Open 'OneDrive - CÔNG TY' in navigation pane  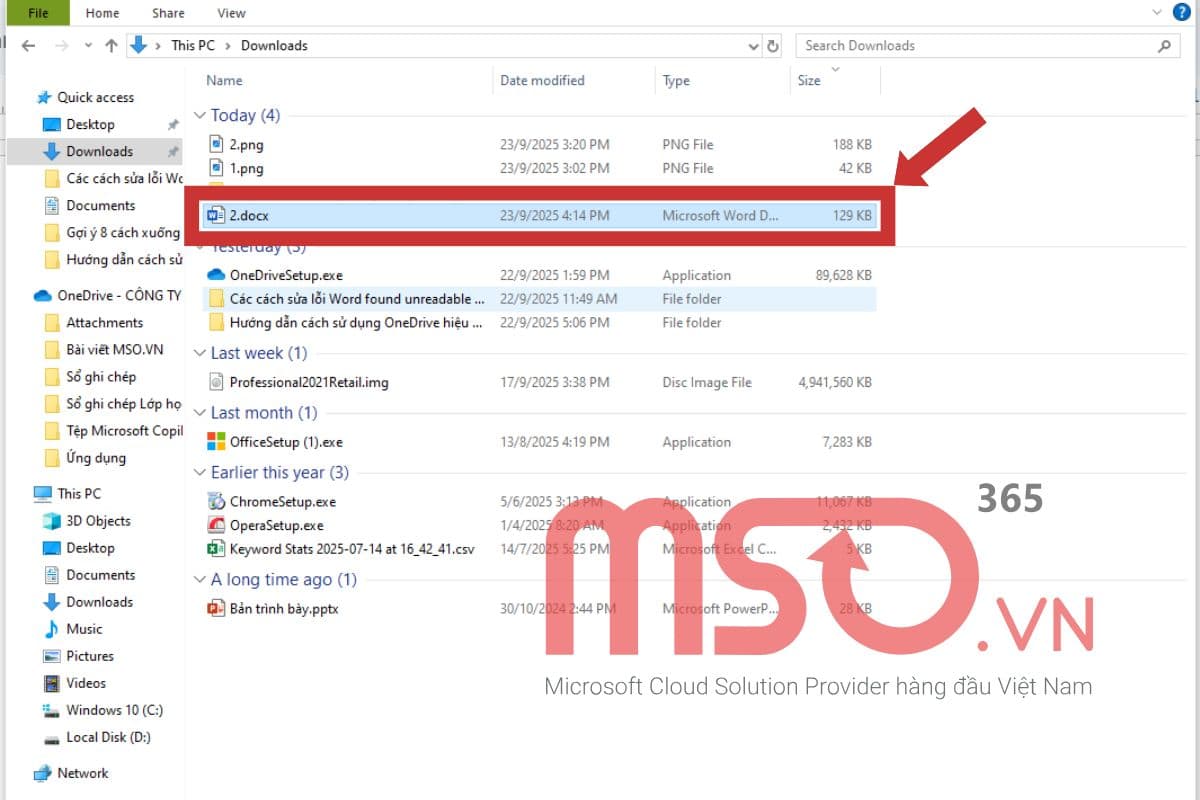(x=119, y=295)
